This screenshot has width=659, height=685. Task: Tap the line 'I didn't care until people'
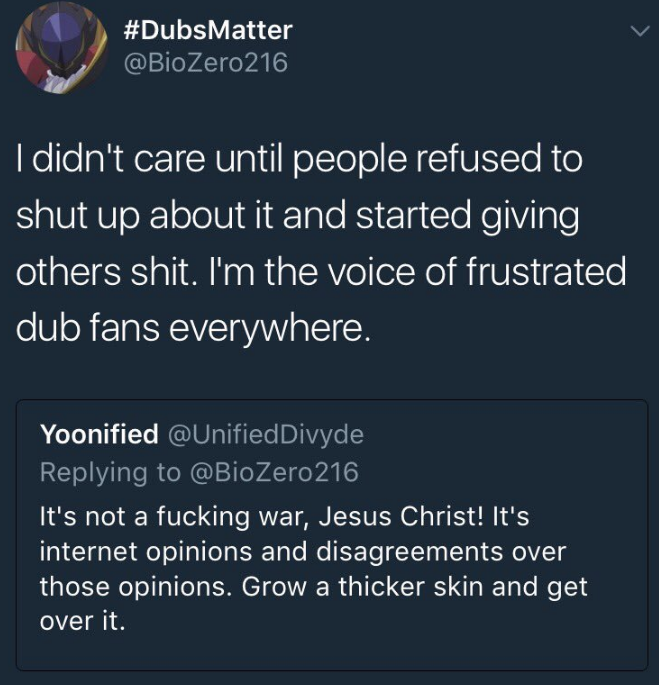299,159
